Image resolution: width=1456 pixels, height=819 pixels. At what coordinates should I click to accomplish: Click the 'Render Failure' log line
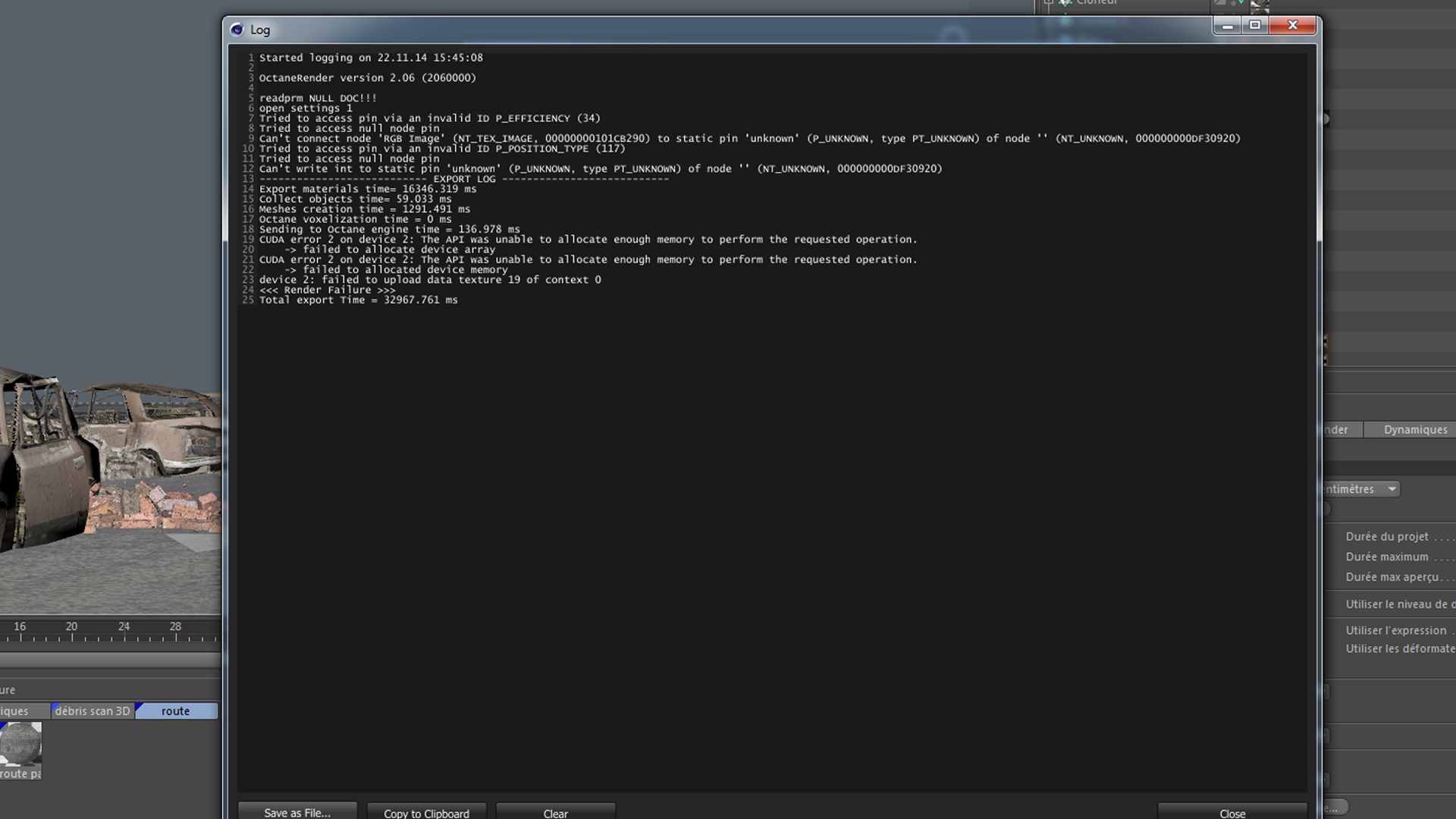pyautogui.click(x=327, y=290)
